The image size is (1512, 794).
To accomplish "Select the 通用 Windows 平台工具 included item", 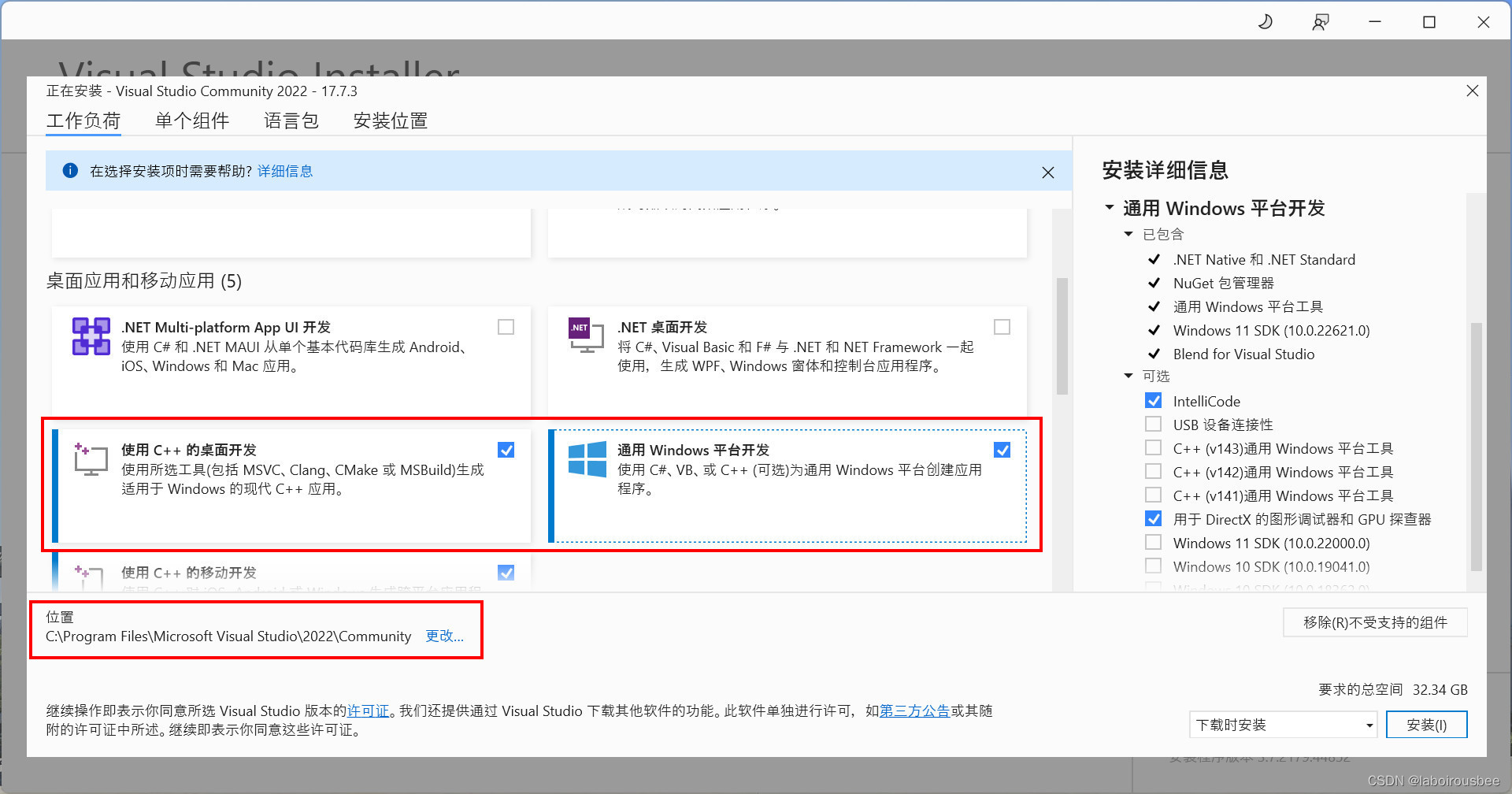I will 1247,306.
